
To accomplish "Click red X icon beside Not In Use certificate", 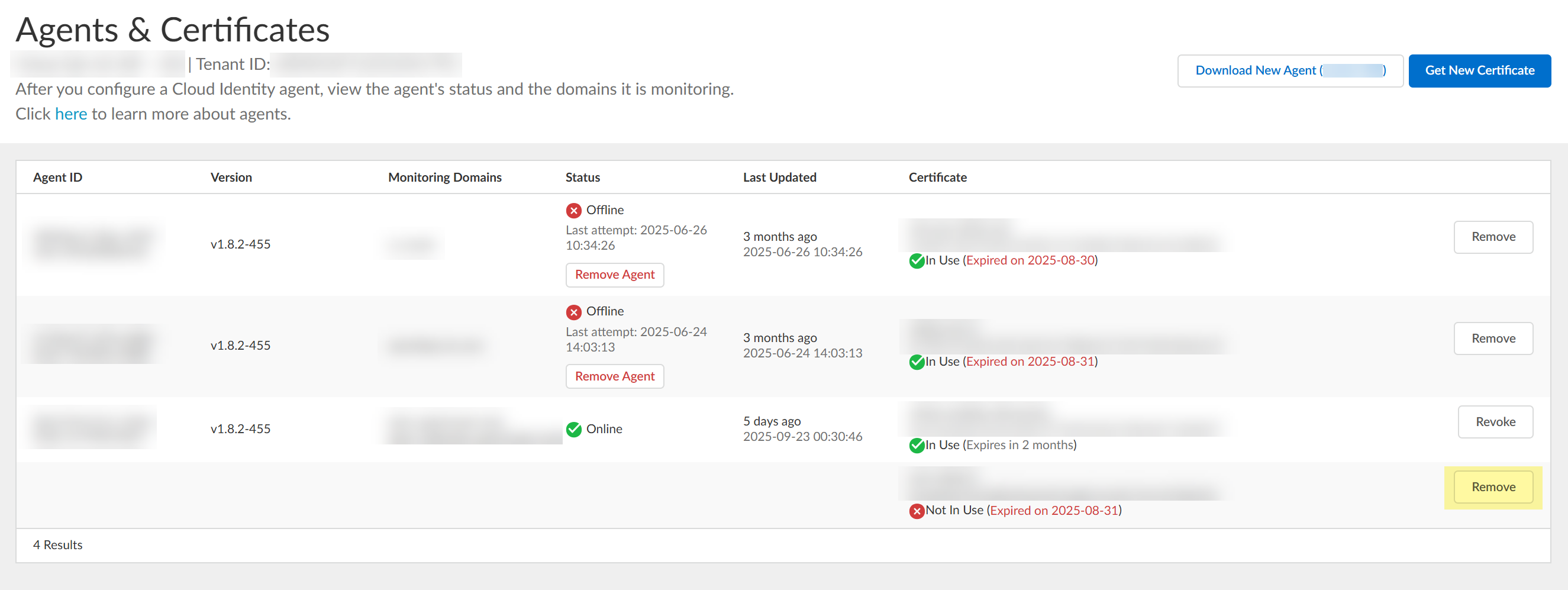I will [916, 511].
